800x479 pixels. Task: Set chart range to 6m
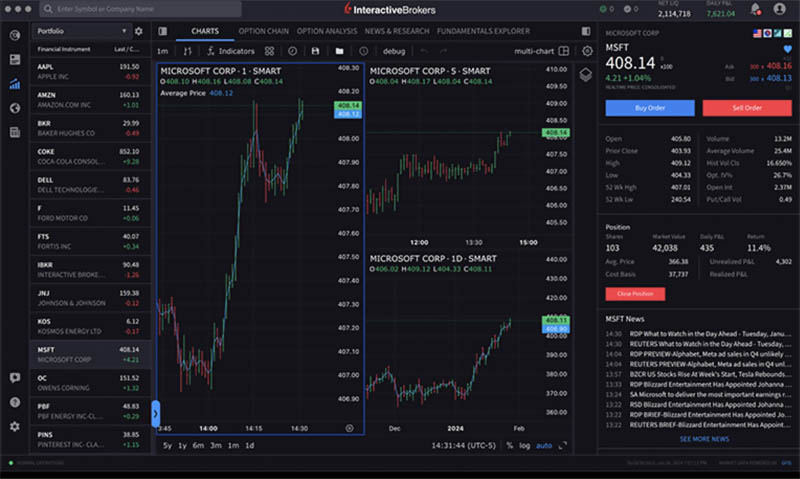198,446
